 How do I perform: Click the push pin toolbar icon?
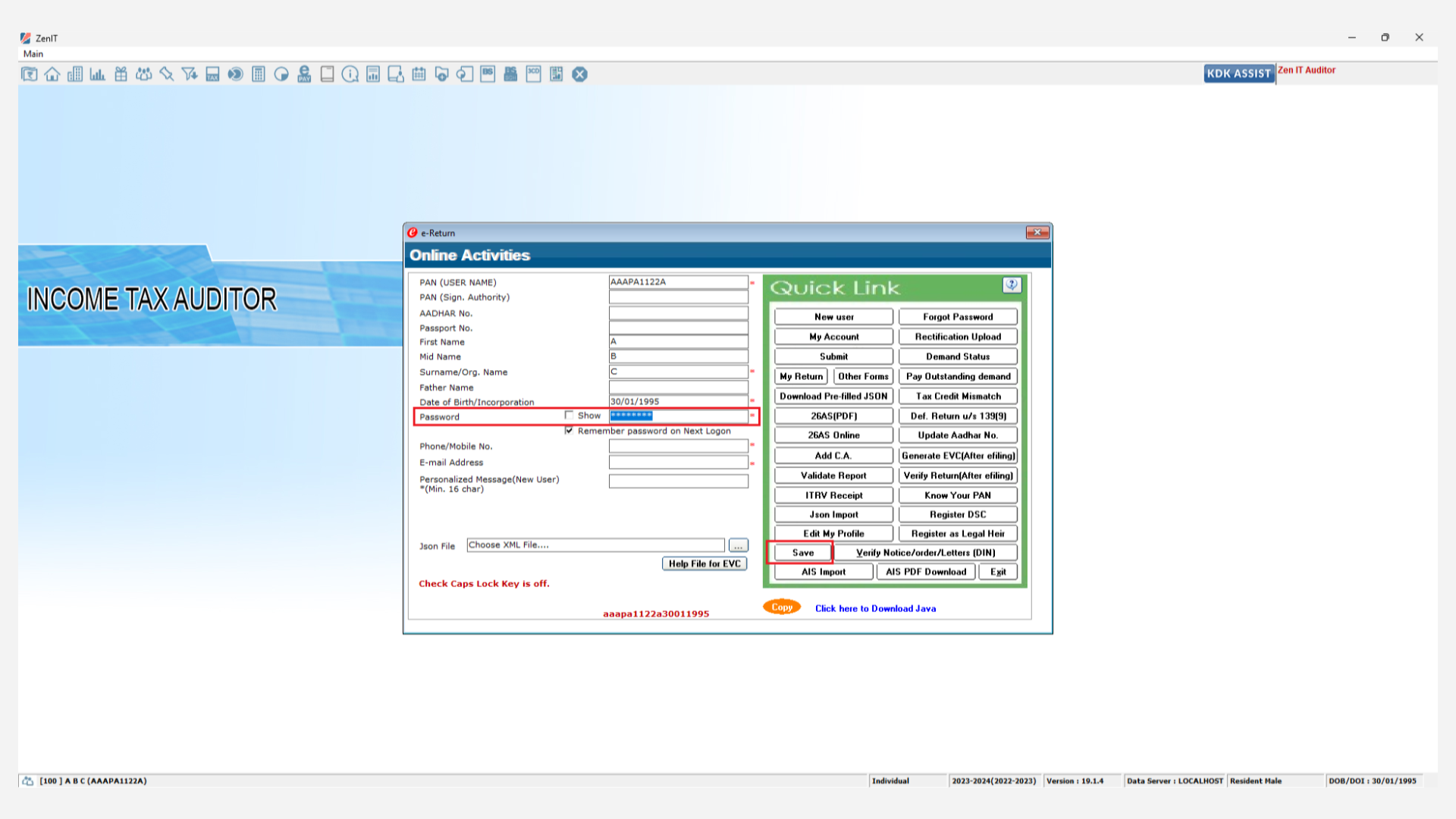click(x=167, y=74)
